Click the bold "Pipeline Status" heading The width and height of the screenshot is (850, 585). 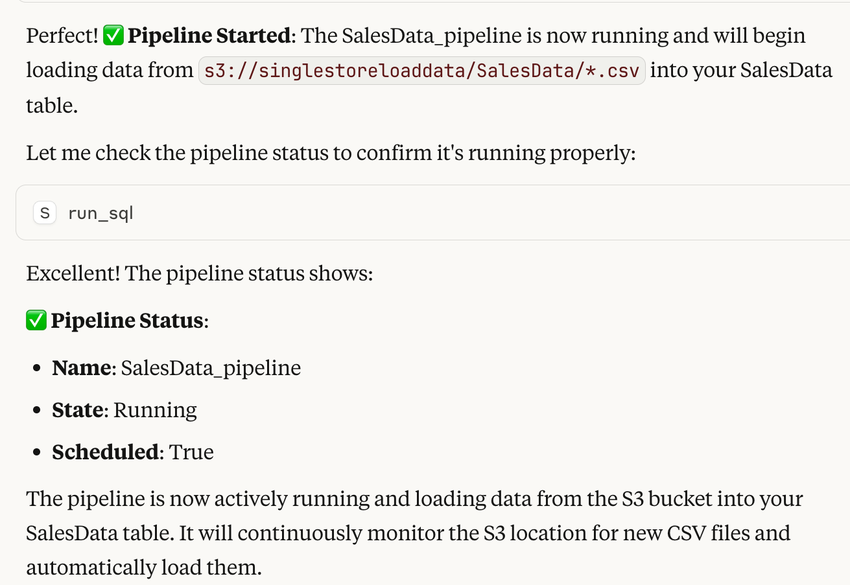(x=128, y=320)
